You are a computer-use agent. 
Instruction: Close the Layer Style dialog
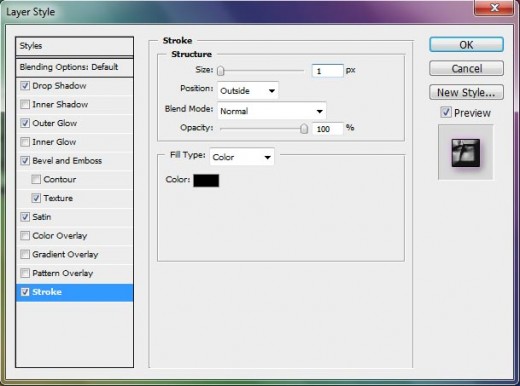tap(494, 7)
